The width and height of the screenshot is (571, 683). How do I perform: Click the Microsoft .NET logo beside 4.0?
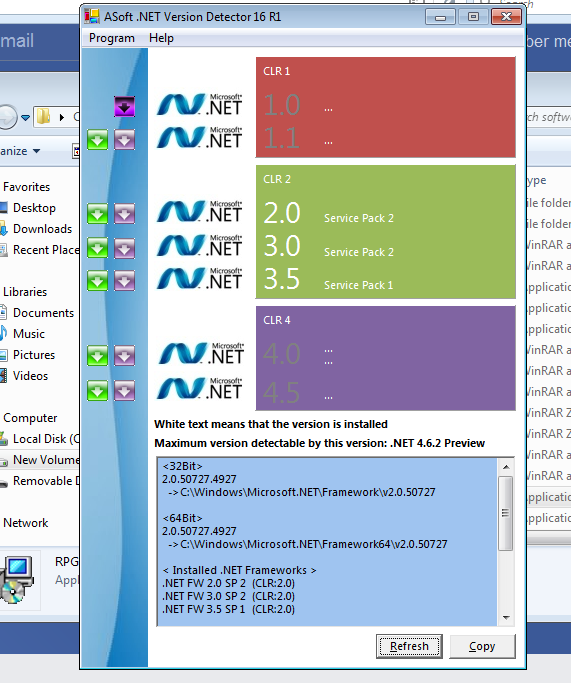(201, 354)
